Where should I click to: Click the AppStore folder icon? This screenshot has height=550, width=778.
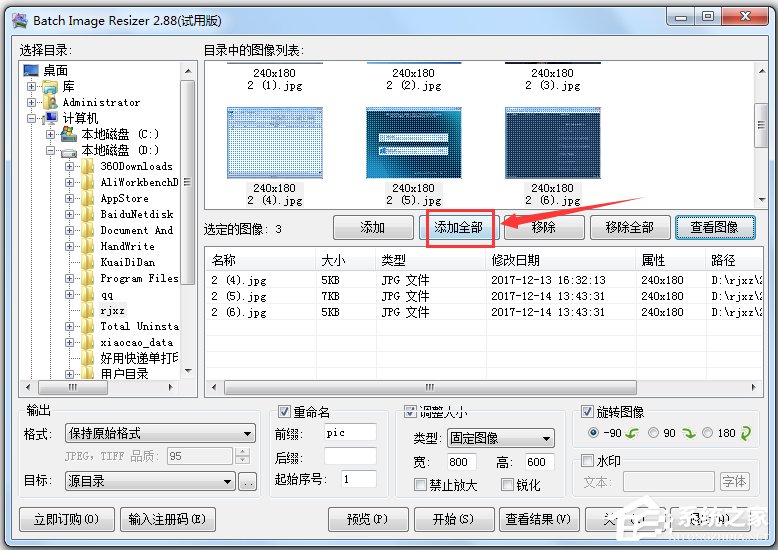[x=87, y=199]
